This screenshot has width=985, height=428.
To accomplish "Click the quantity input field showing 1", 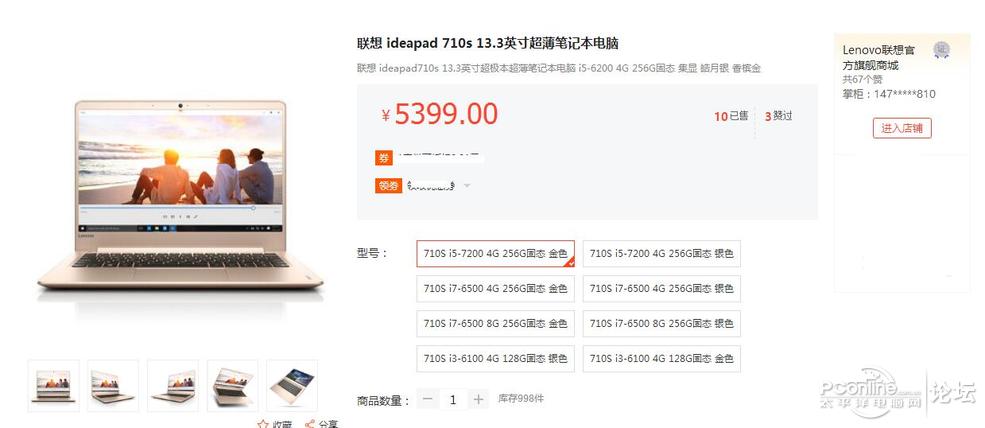I will (x=453, y=399).
